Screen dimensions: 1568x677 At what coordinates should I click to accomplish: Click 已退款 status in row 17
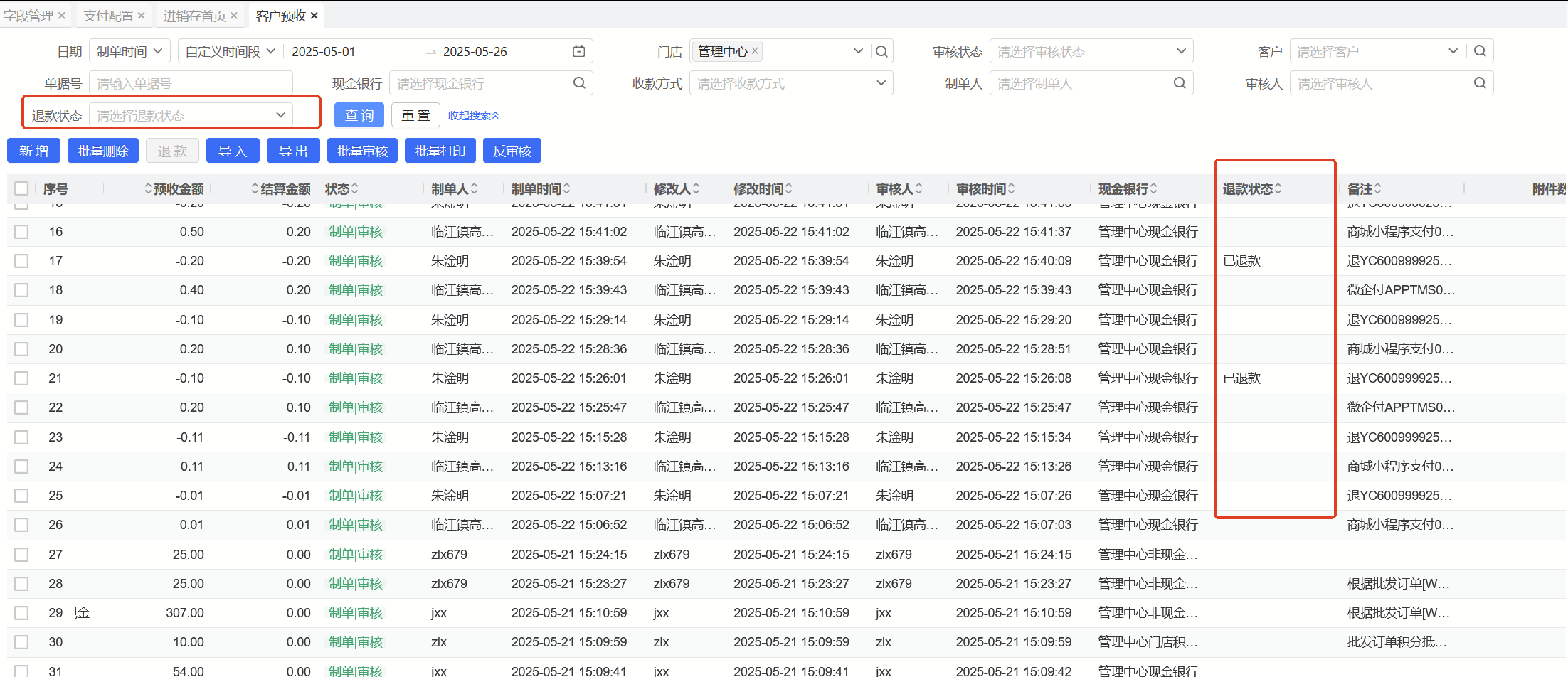[1241, 261]
